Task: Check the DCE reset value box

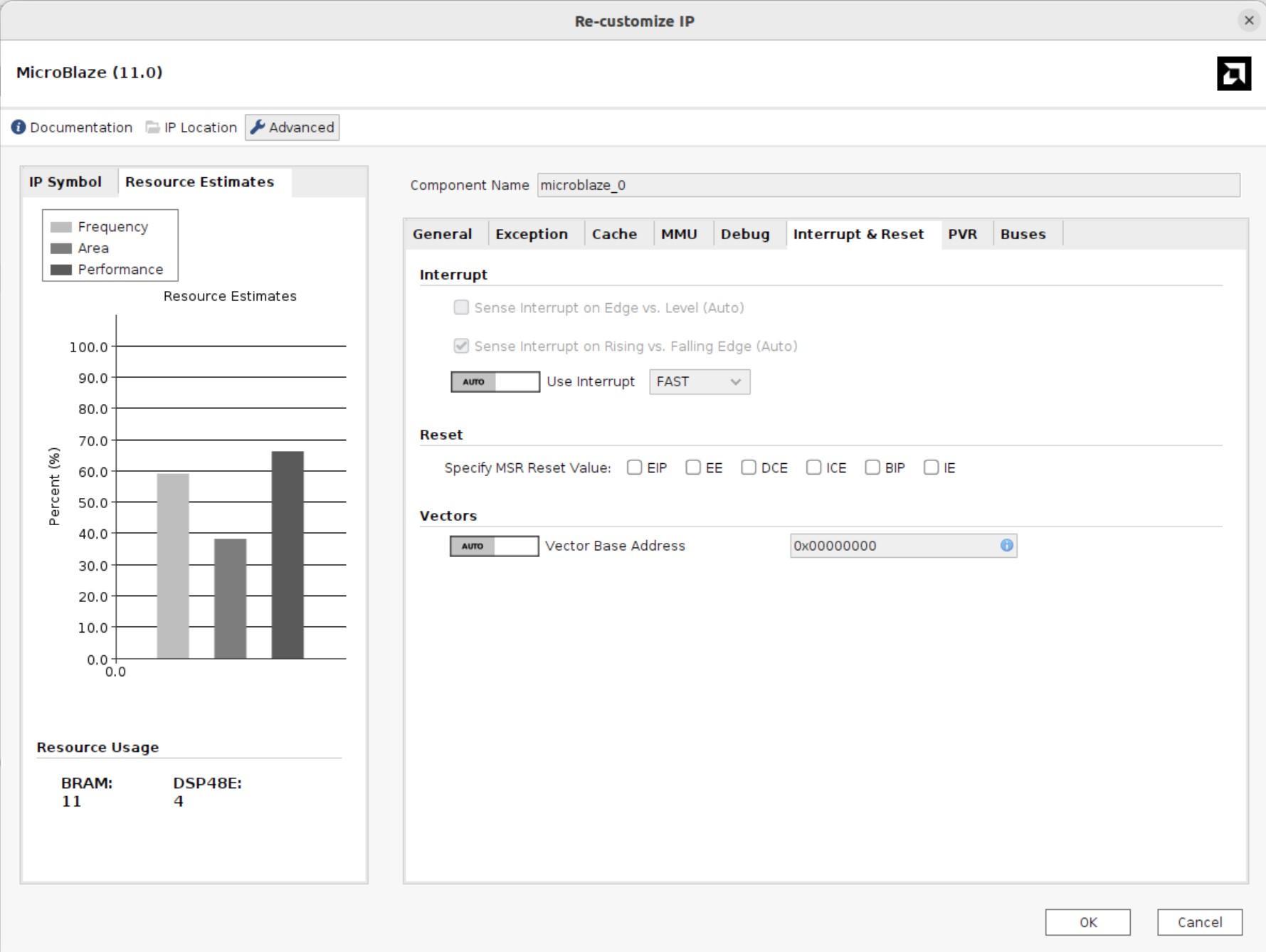Action: (x=749, y=467)
